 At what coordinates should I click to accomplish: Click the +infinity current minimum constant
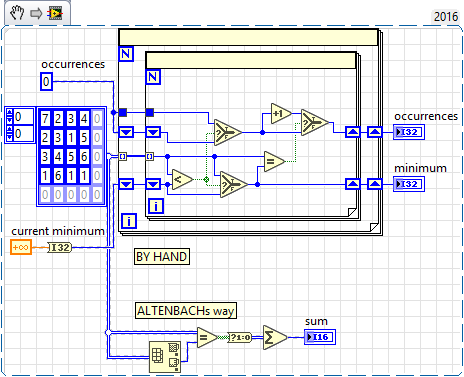tap(21, 247)
